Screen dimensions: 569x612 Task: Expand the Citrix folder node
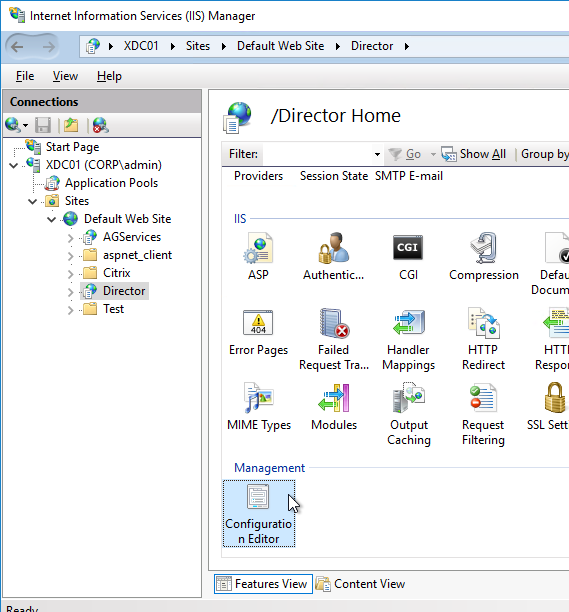pyautogui.click(x=71, y=274)
